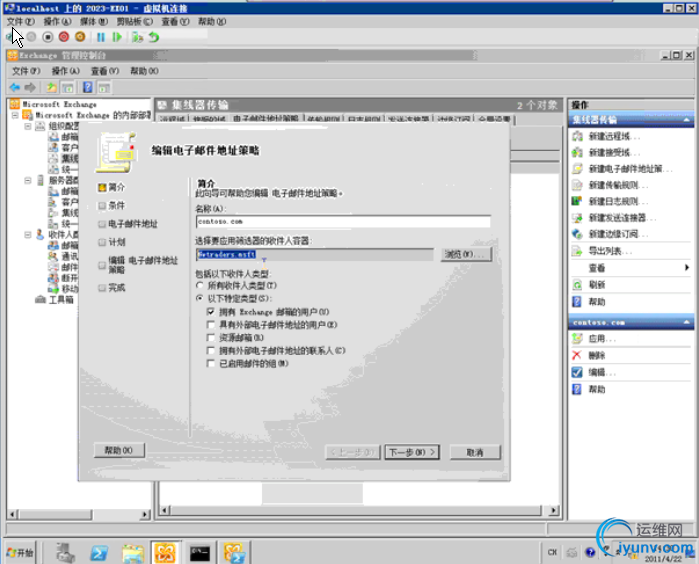
Task: Open the Exchange console Help menu
Action: pyautogui.click(x=144, y=71)
